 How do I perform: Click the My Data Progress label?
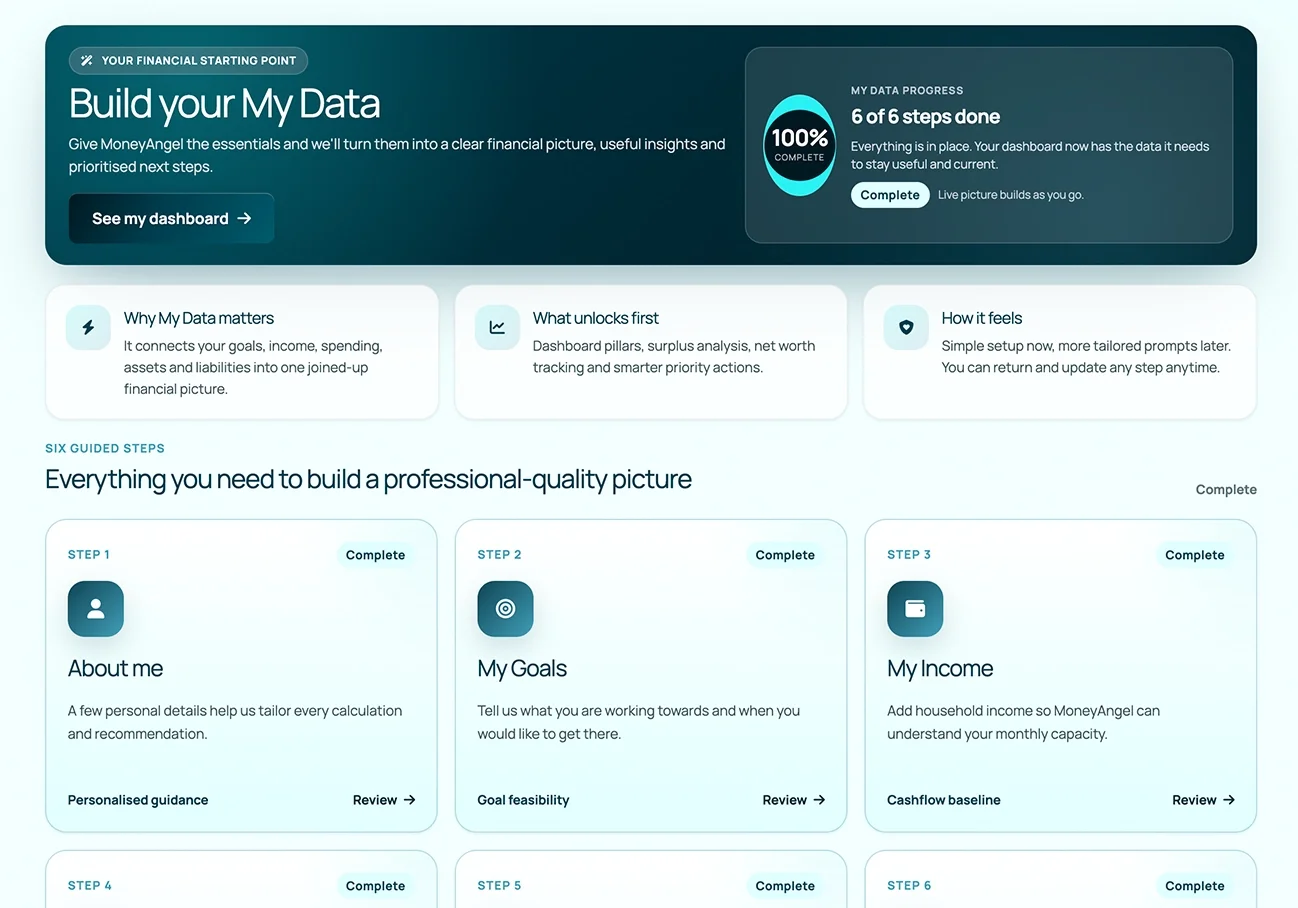[x=907, y=91]
